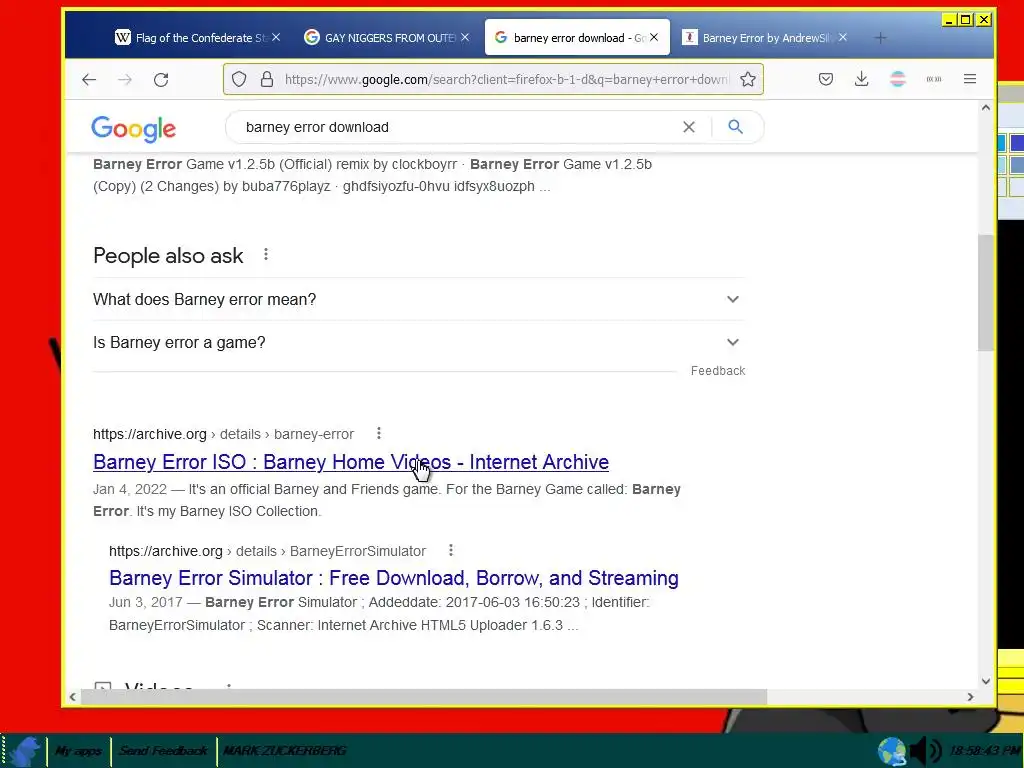Screen dimensions: 1024x768
Task: Click the padlock site security icon
Action: 266,80
